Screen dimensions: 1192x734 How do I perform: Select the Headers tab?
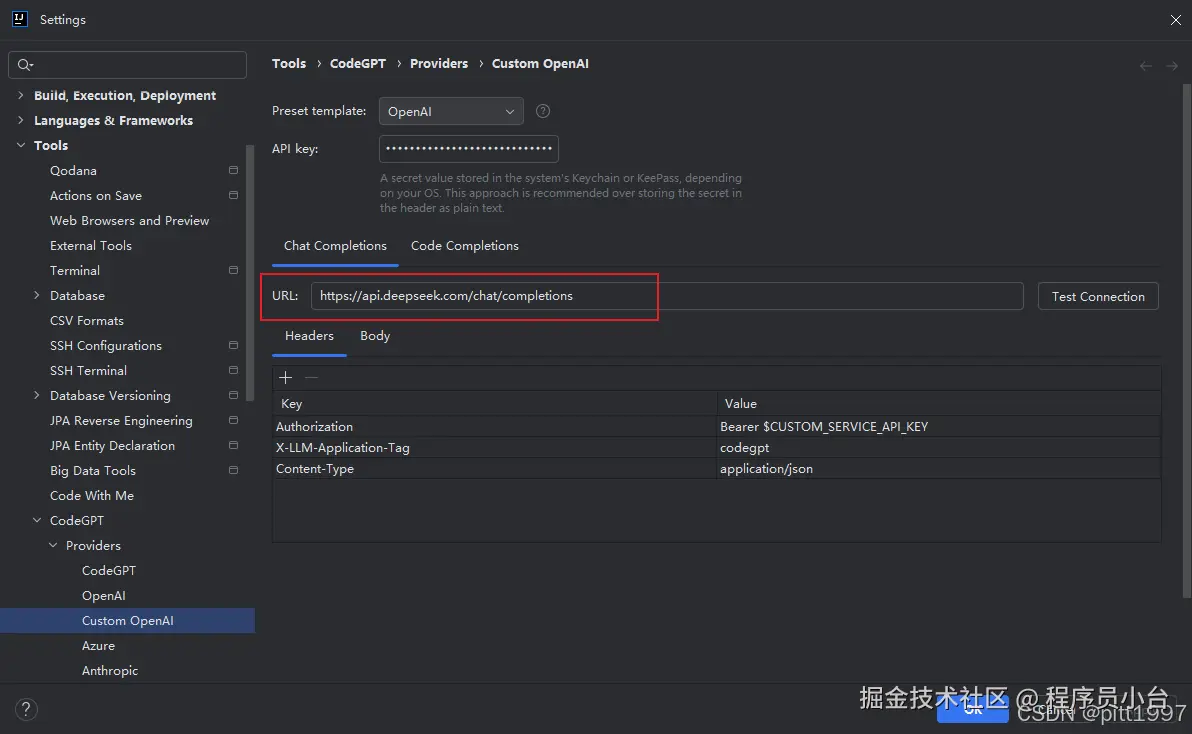309,336
